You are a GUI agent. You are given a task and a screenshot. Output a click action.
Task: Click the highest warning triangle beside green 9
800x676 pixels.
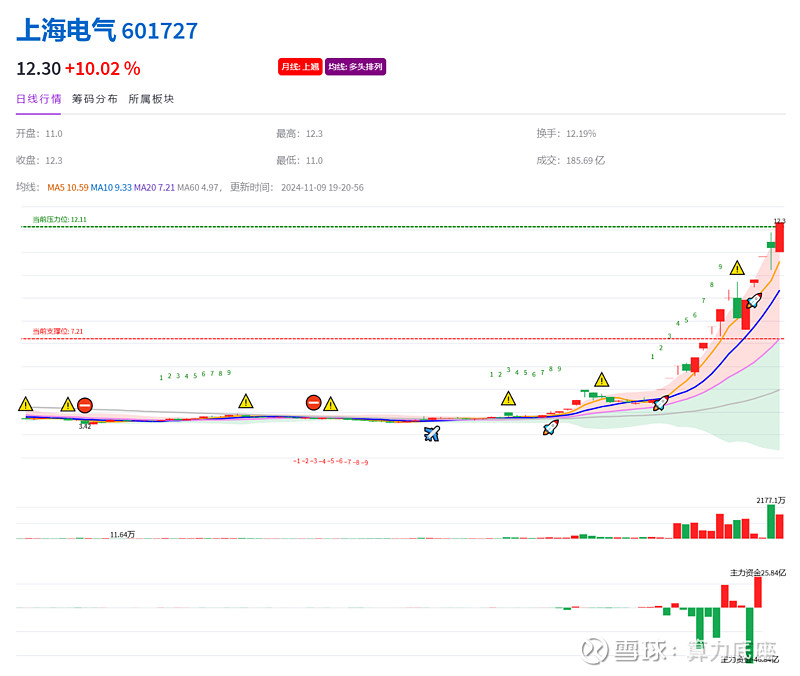pyautogui.click(x=737, y=267)
